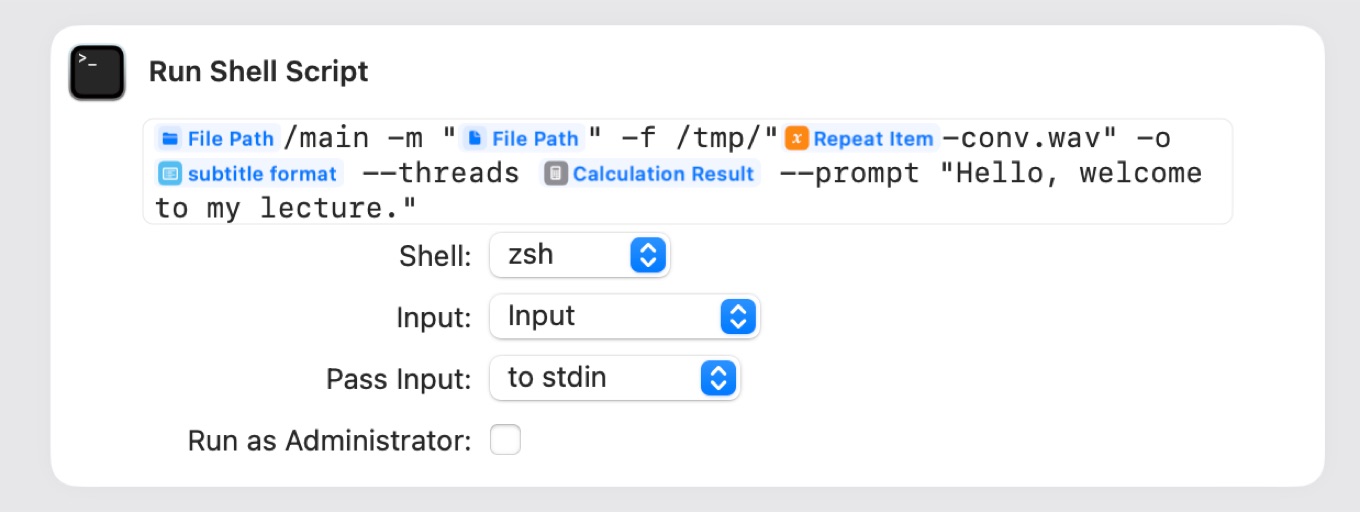Image resolution: width=1360 pixels, height=512 pixels.
Task: Click the calculator icon of Calculation Result
Action: 557,173
